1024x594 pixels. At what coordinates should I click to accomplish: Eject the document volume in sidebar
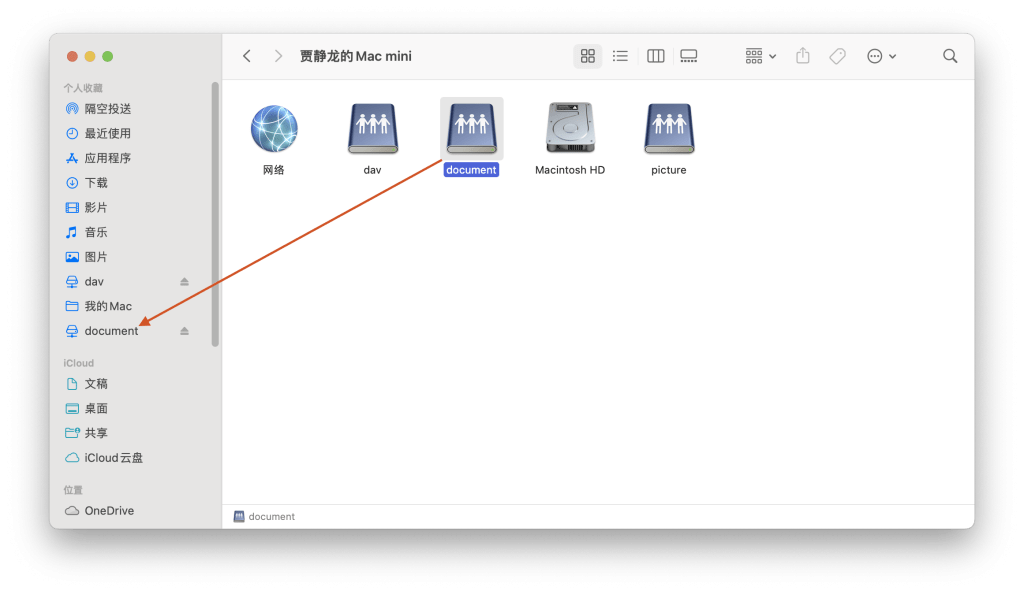click(x=184, y=332)
